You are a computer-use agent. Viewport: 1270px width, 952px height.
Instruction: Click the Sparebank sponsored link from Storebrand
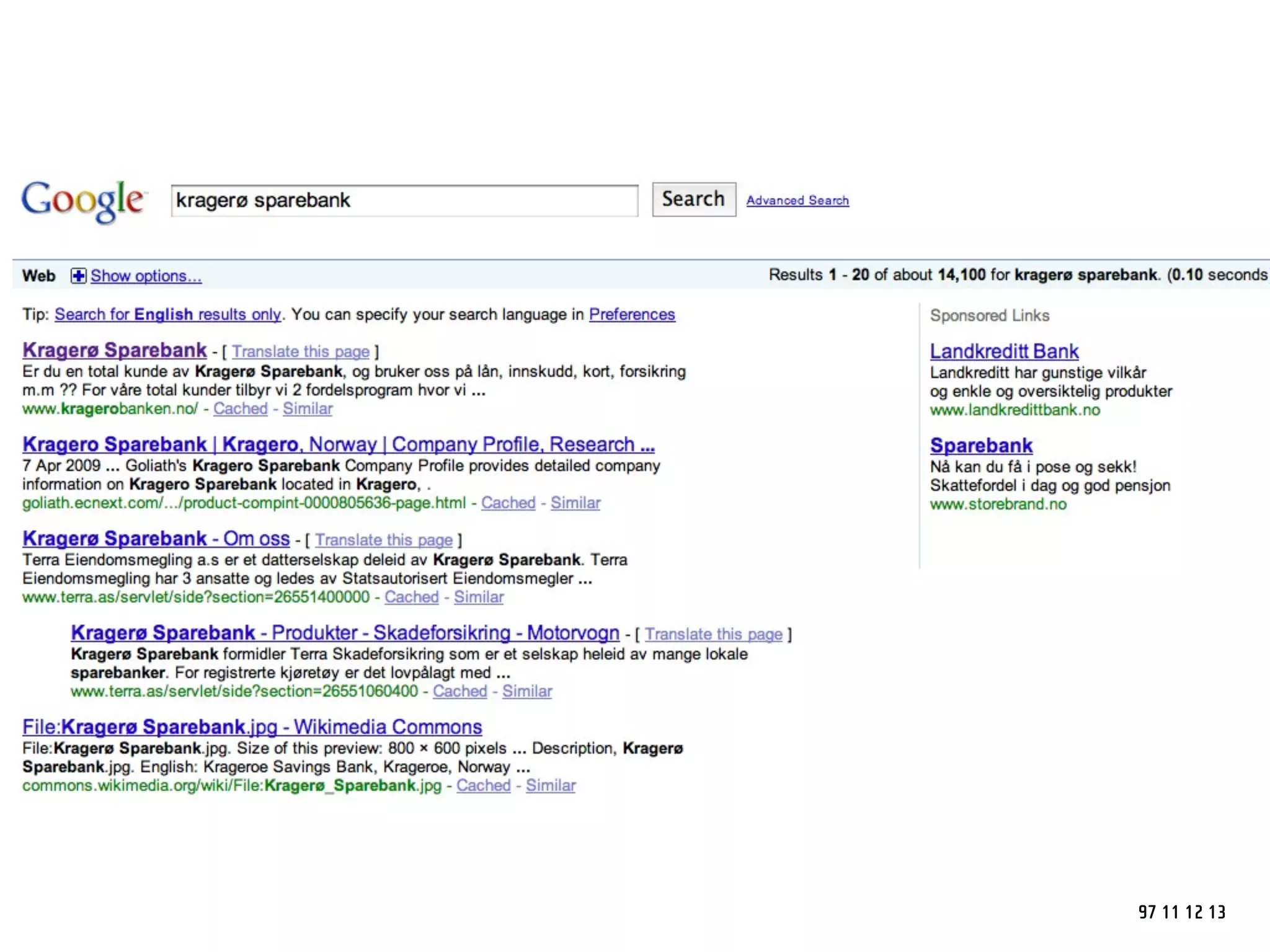(981, 446)
